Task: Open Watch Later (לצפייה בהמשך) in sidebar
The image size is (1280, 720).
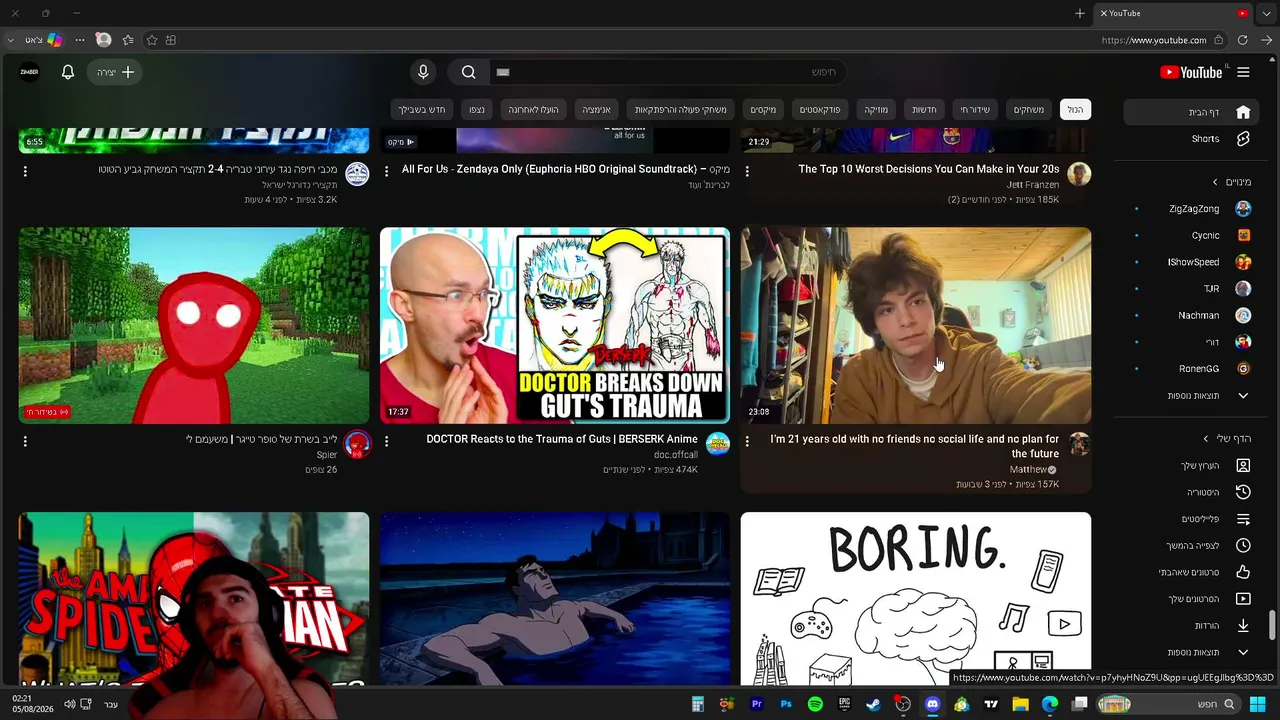Action: (x=1192, y=545)
